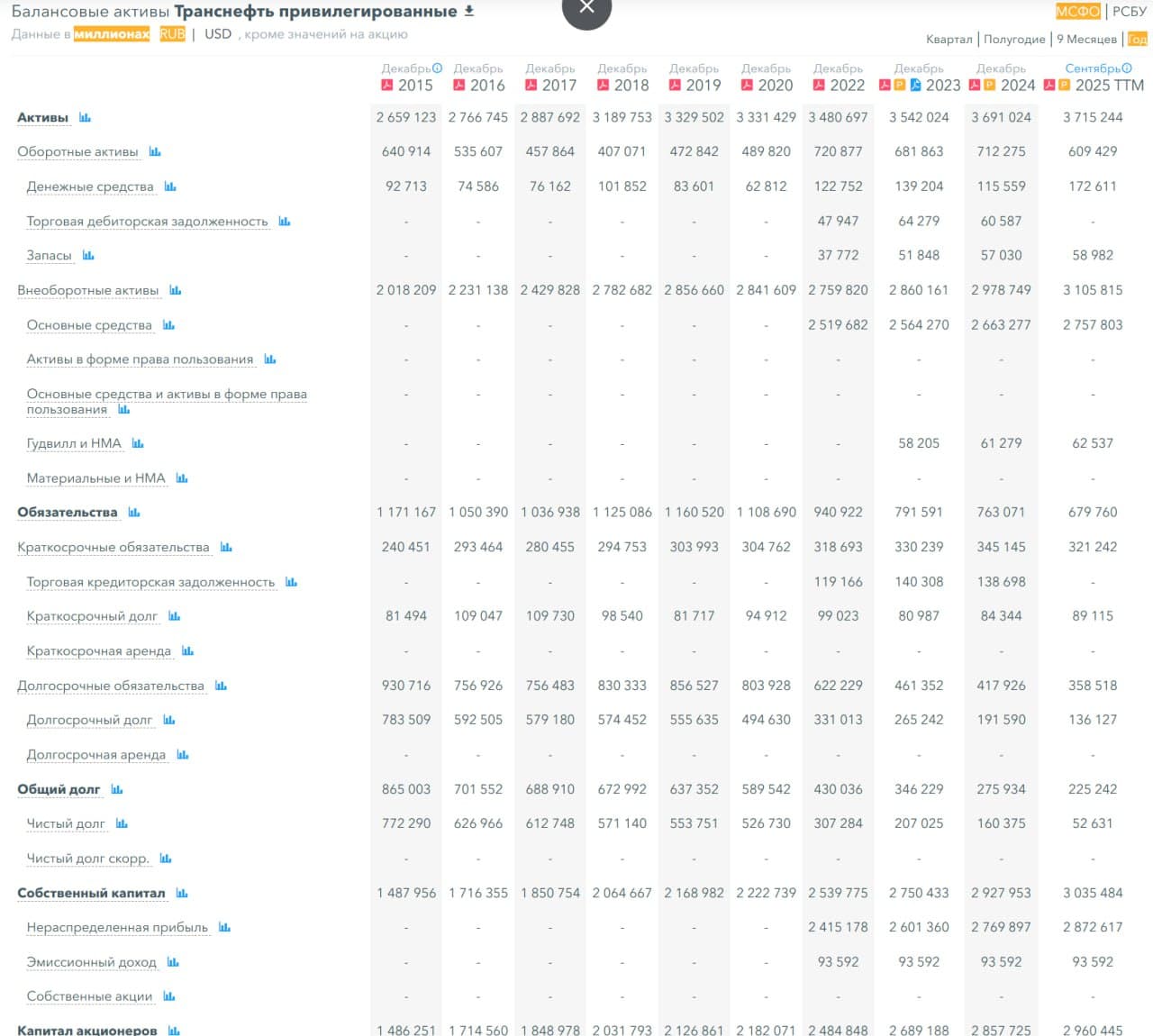Click the Долгосрочные обязательства row label
Screen dimensions: 1153x1036
[111, 686]
